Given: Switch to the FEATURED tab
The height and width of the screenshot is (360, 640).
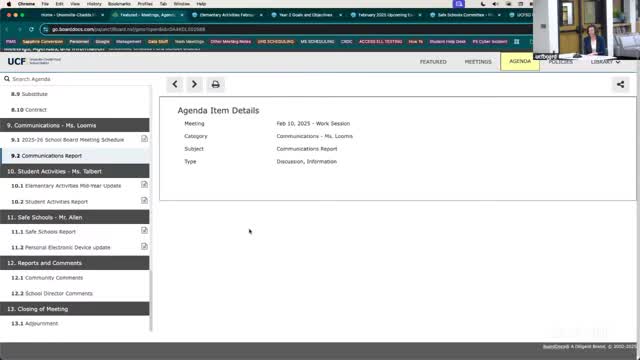Looking at the screenshot, I should pyautogui.click(x=433, y=62).
